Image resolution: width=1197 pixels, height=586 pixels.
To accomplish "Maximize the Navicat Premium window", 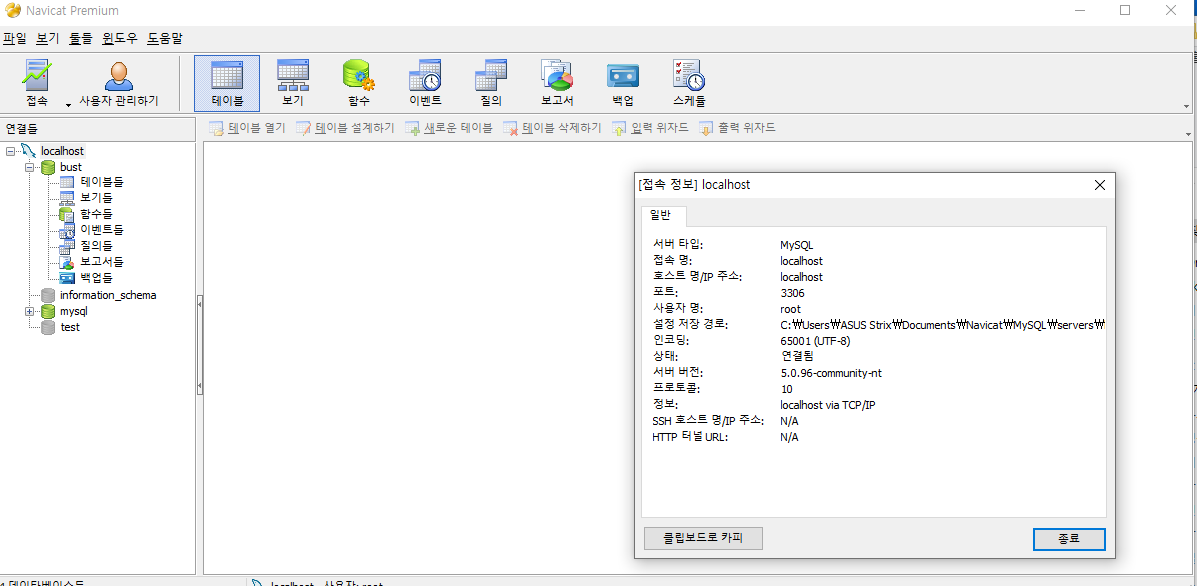I will coord(1124,11).
